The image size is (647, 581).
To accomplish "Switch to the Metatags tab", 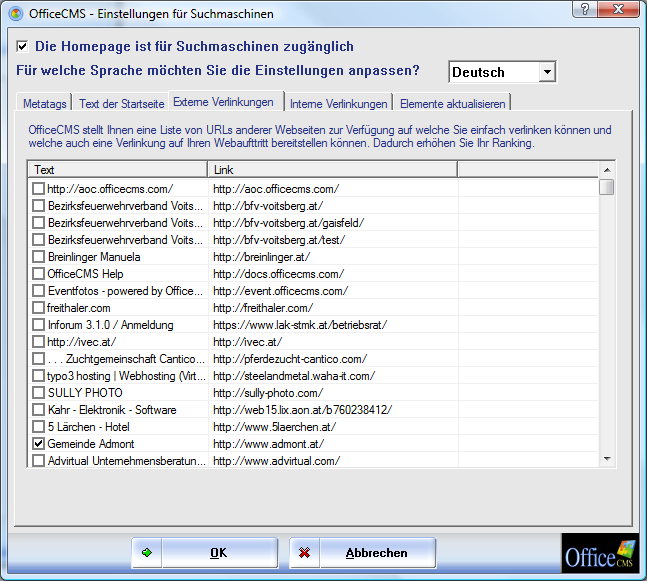I will point(45,104).
